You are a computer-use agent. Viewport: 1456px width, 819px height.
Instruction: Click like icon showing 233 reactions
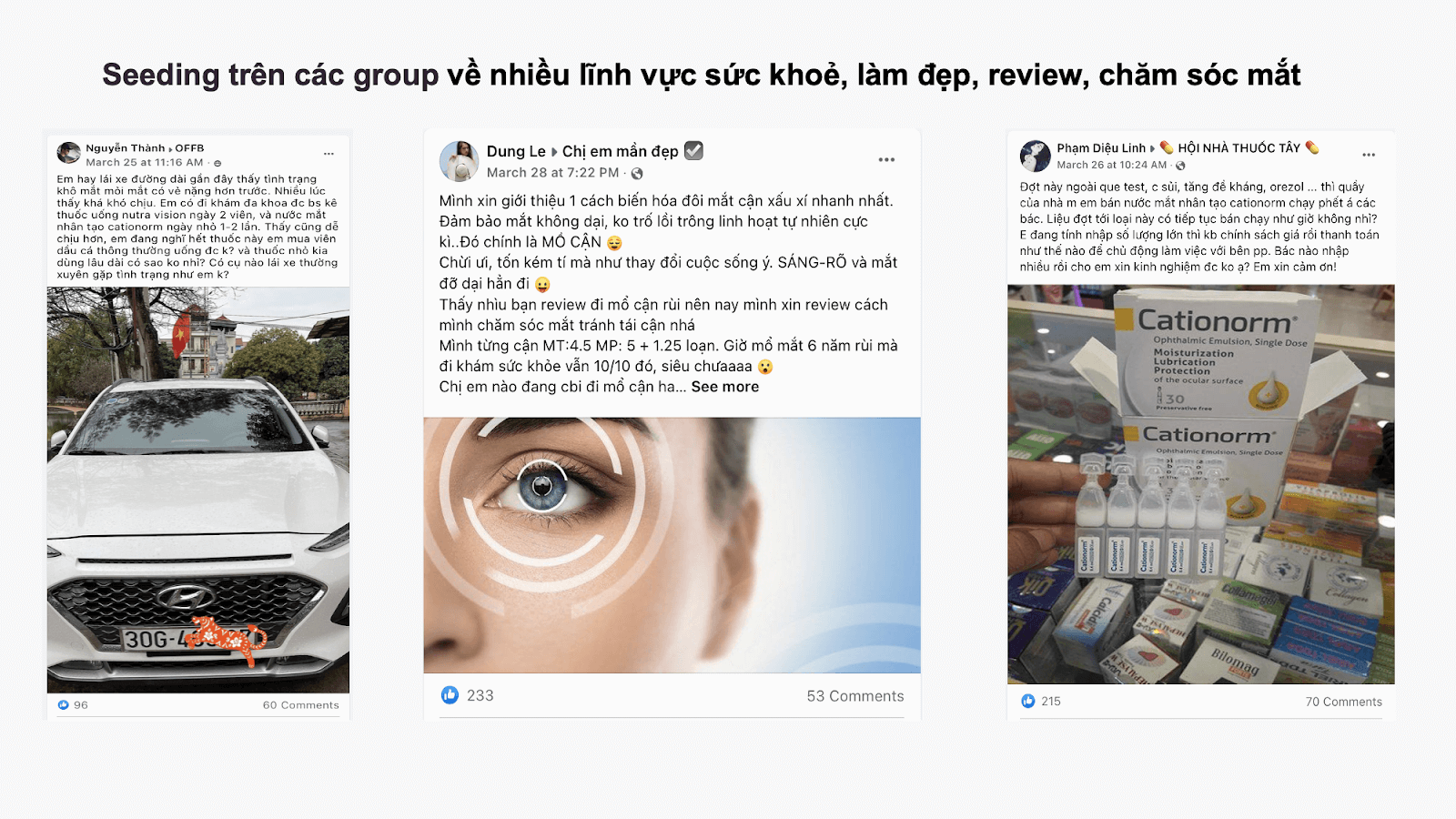450,695
